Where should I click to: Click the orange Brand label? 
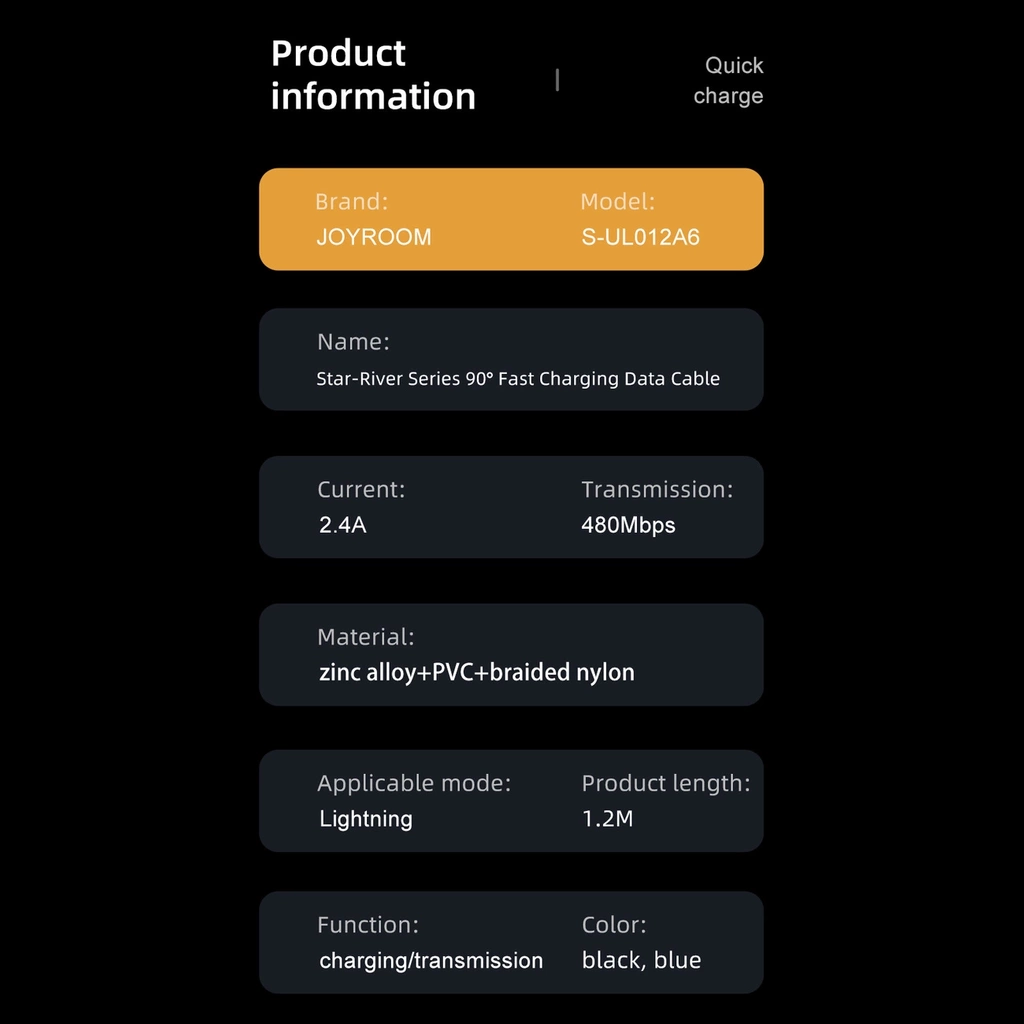tap(351, 201)
